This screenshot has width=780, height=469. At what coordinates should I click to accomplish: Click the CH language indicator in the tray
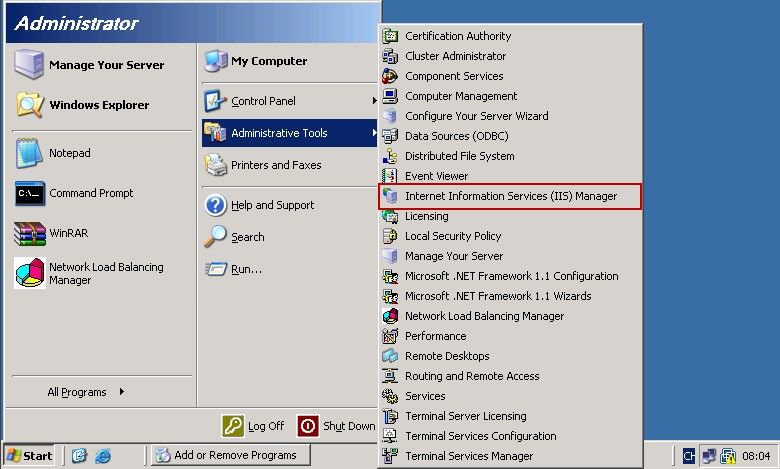click(688, 456)
